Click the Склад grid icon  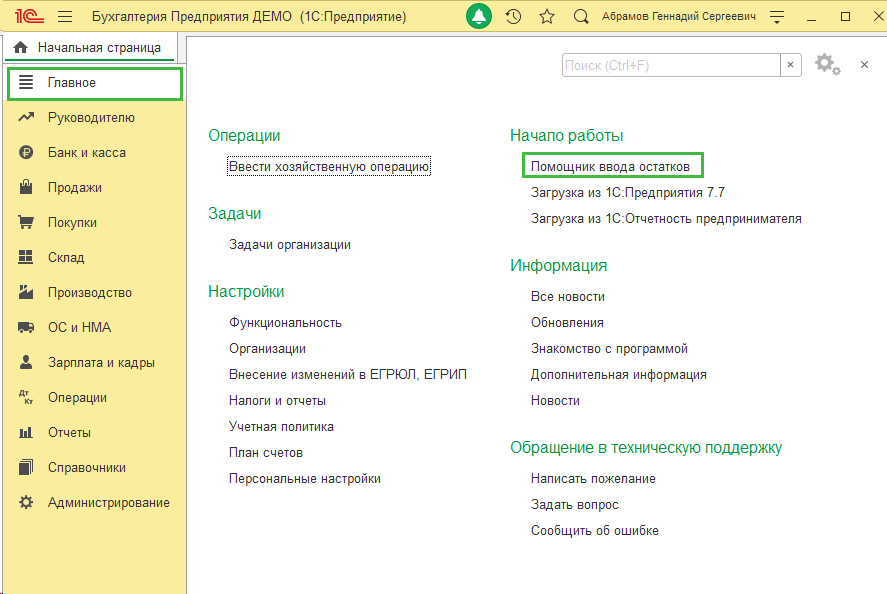[x=26, y=257]
